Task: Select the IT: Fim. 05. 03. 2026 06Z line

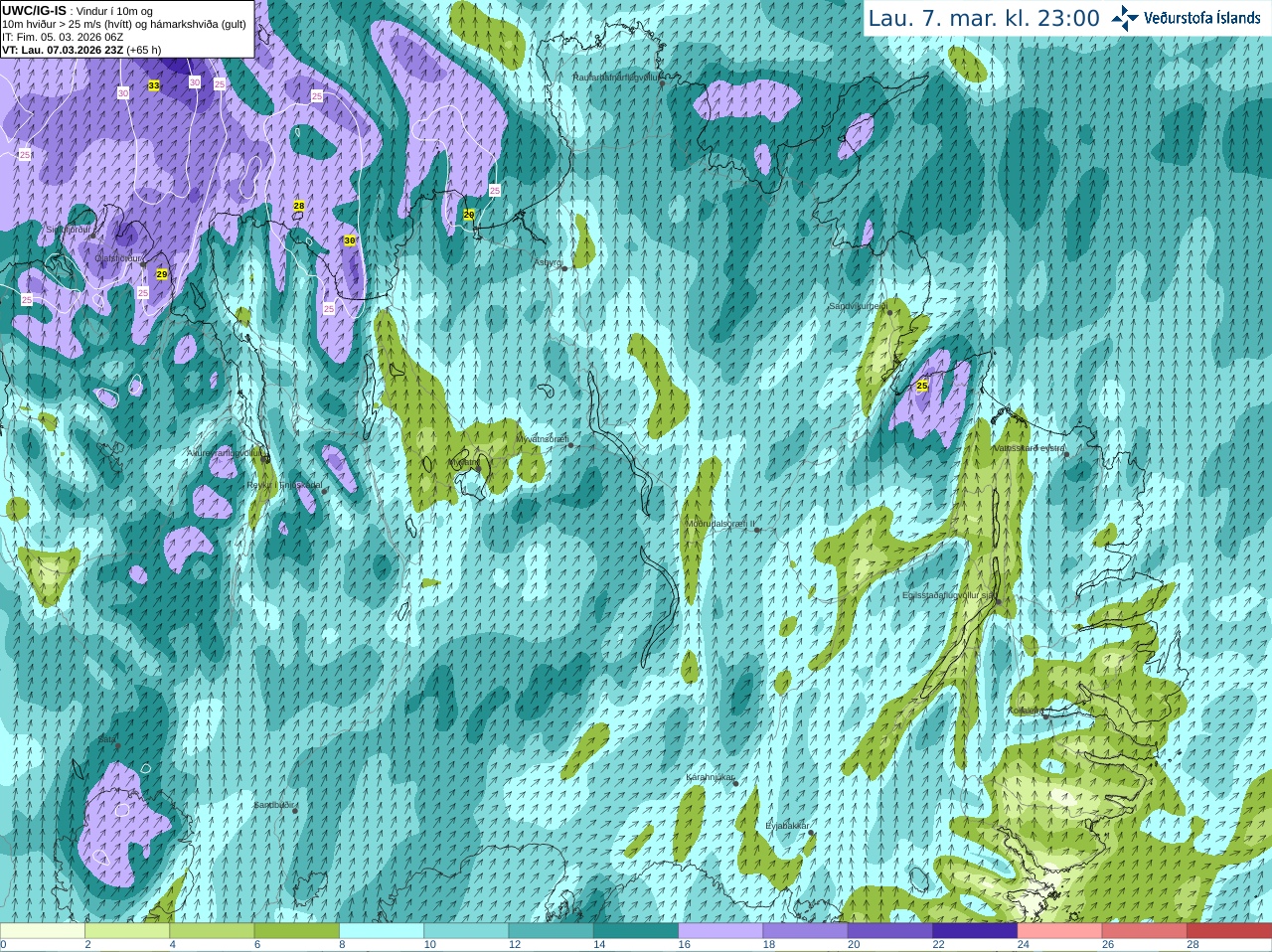Action: (x=63, y=37)
